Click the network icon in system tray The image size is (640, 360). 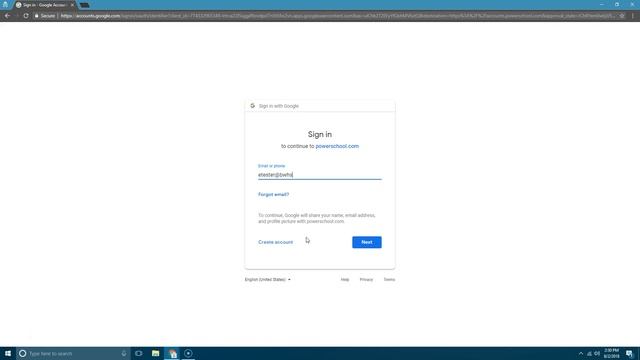589,353
